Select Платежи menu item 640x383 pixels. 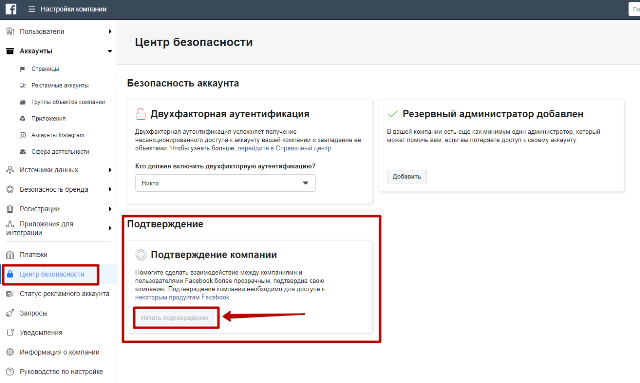pyautogui.click(x=33, y=255)
